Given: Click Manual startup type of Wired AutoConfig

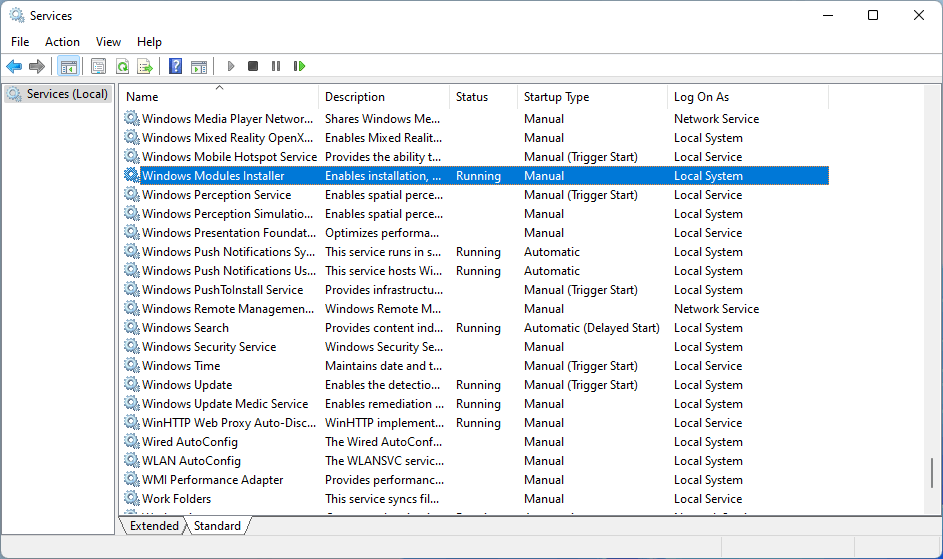Looking at the screenshot, I should coord(544,441).
